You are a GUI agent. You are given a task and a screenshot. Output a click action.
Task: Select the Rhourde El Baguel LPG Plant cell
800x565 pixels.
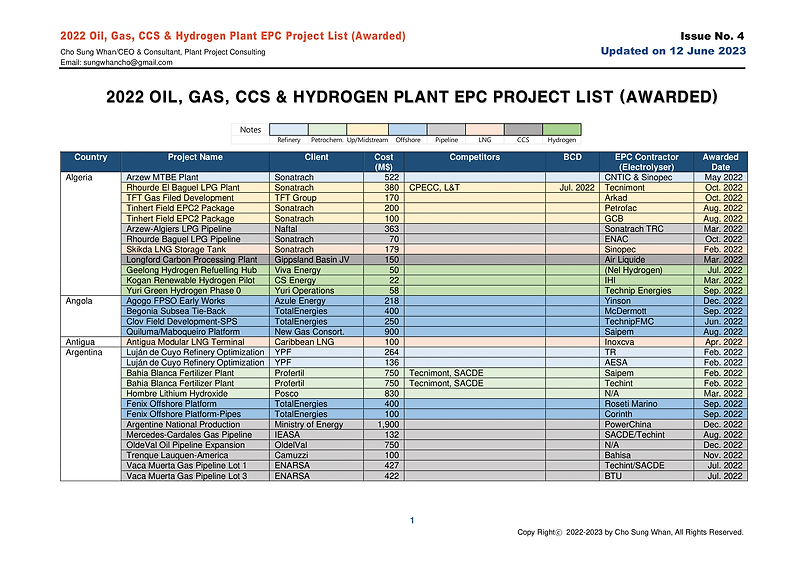(195, 187)
